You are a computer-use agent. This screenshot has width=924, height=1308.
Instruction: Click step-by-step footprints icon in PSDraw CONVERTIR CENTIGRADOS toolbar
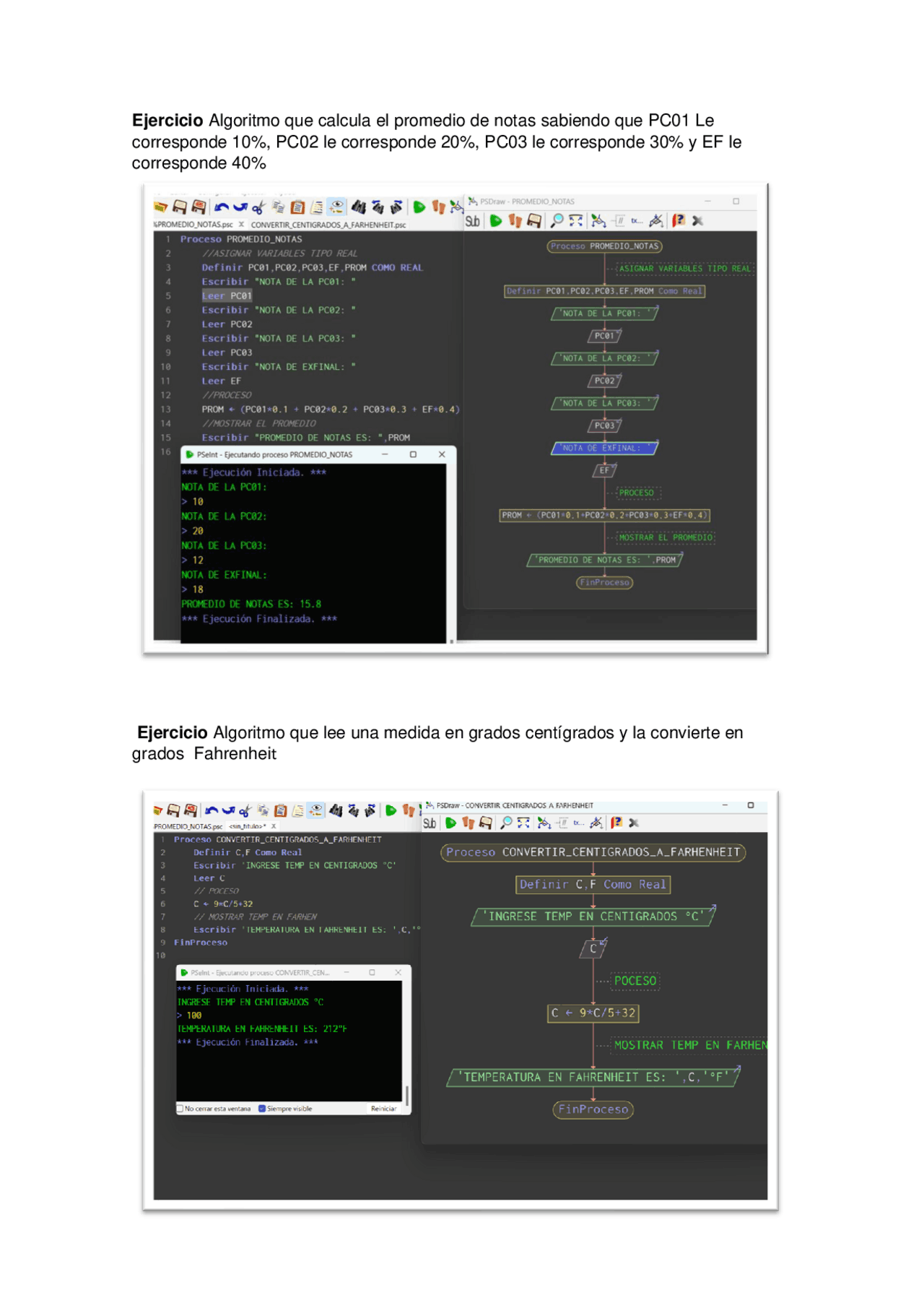[x=468, y=823]
